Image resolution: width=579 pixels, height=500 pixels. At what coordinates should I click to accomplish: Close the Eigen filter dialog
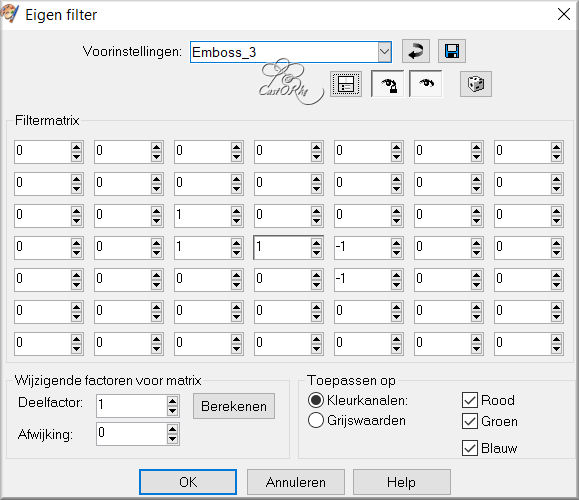(564, 14)
